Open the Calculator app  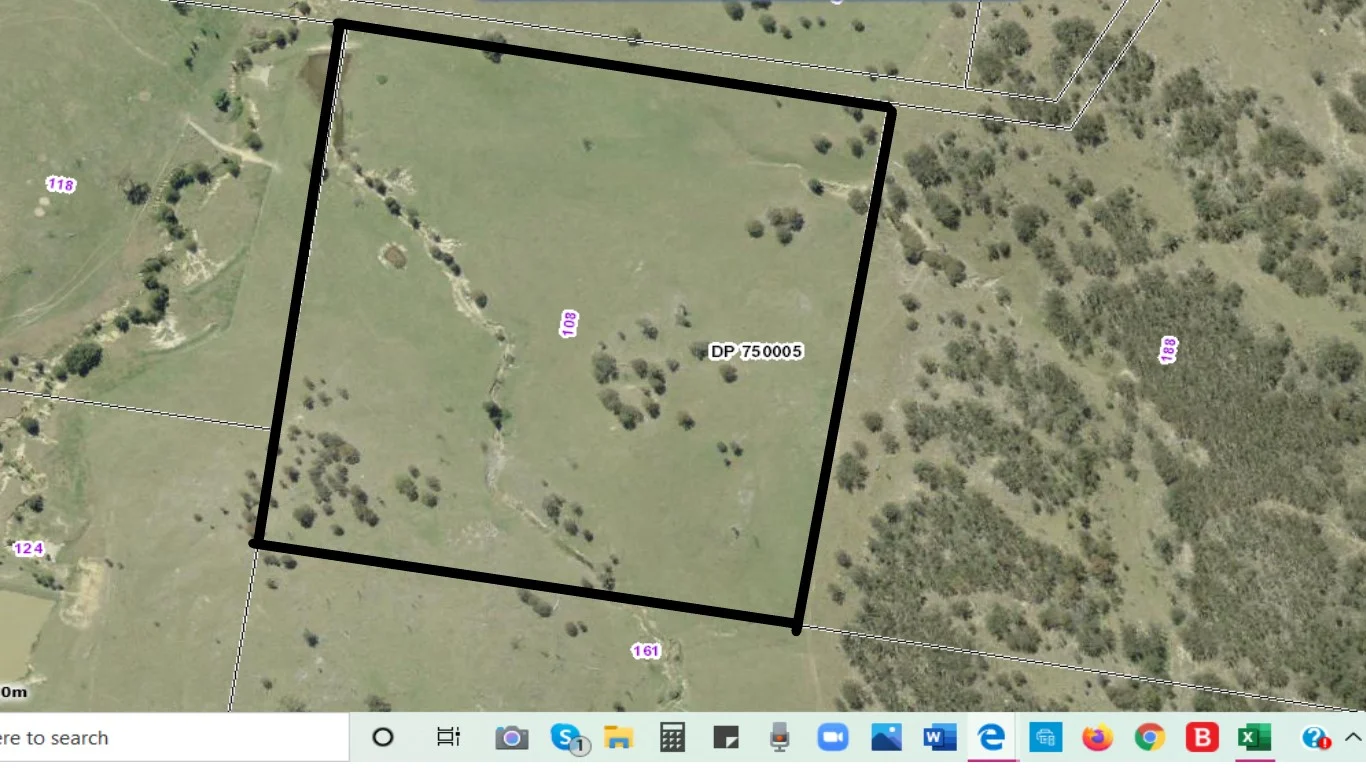[x=672, y=738]
